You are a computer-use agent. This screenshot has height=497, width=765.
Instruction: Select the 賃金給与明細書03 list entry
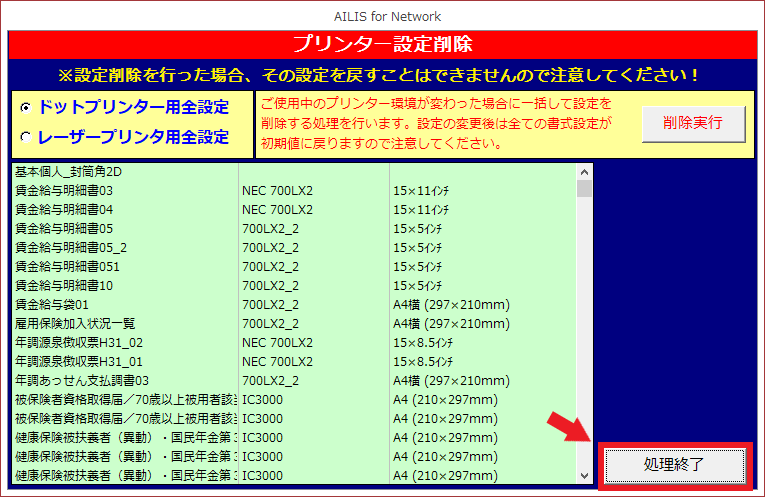[64, 190]
